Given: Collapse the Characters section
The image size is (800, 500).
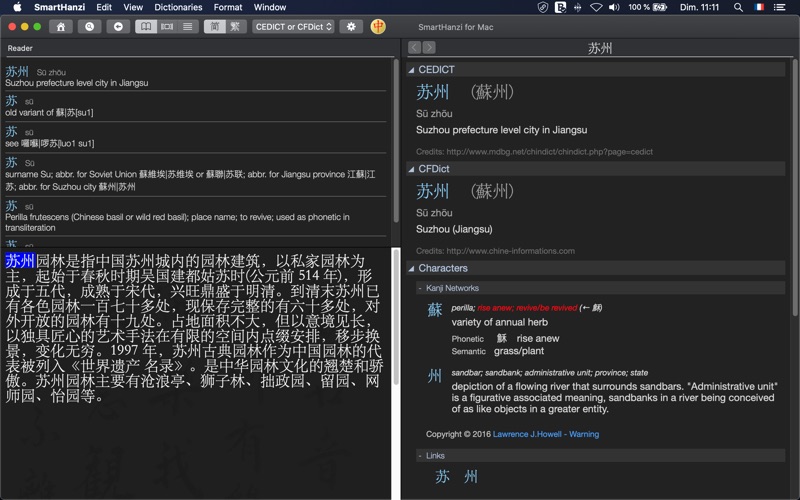Looking at the screenshot, I should [x=411, y=268].
